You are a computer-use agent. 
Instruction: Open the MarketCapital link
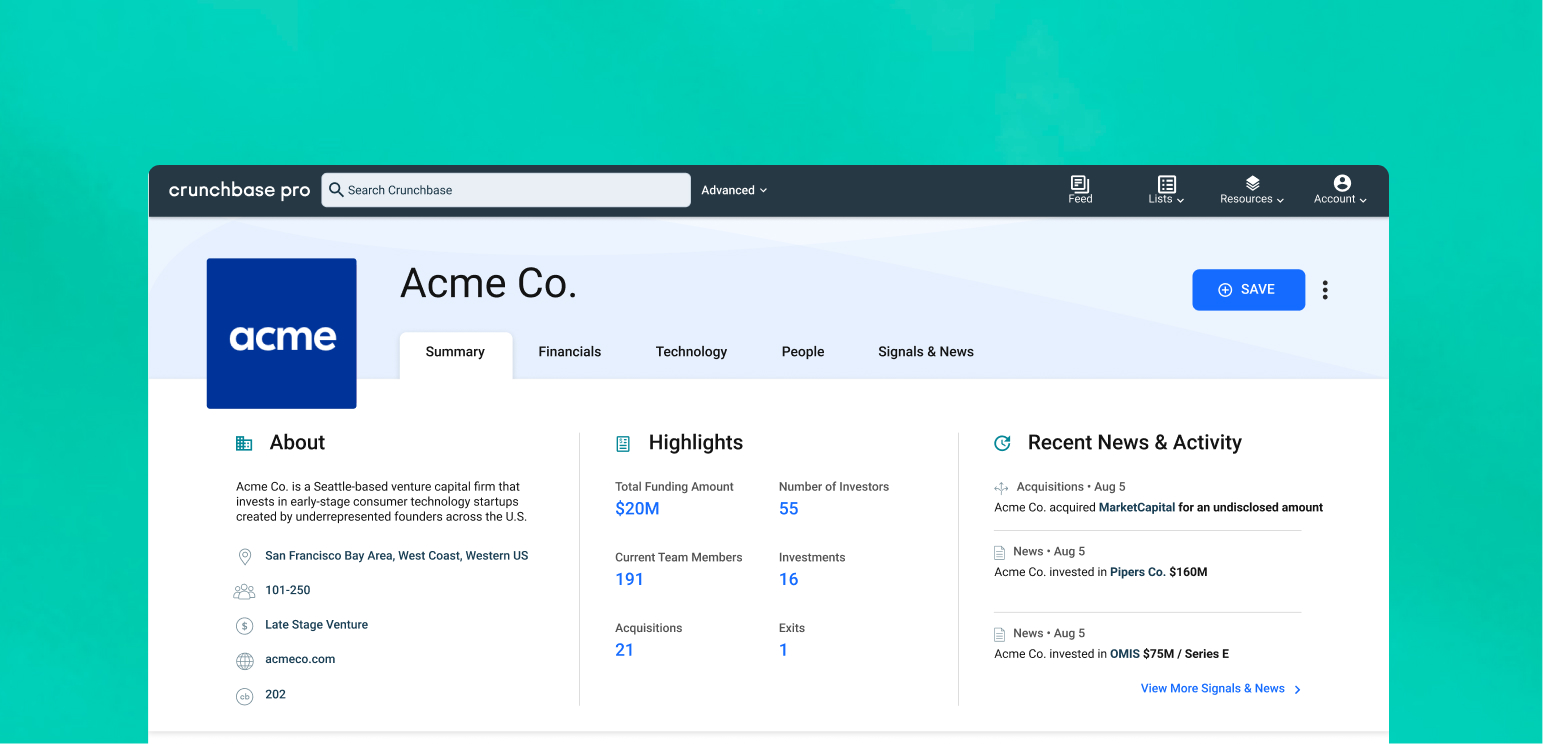pyautogui.click(x=1137, y=507)
